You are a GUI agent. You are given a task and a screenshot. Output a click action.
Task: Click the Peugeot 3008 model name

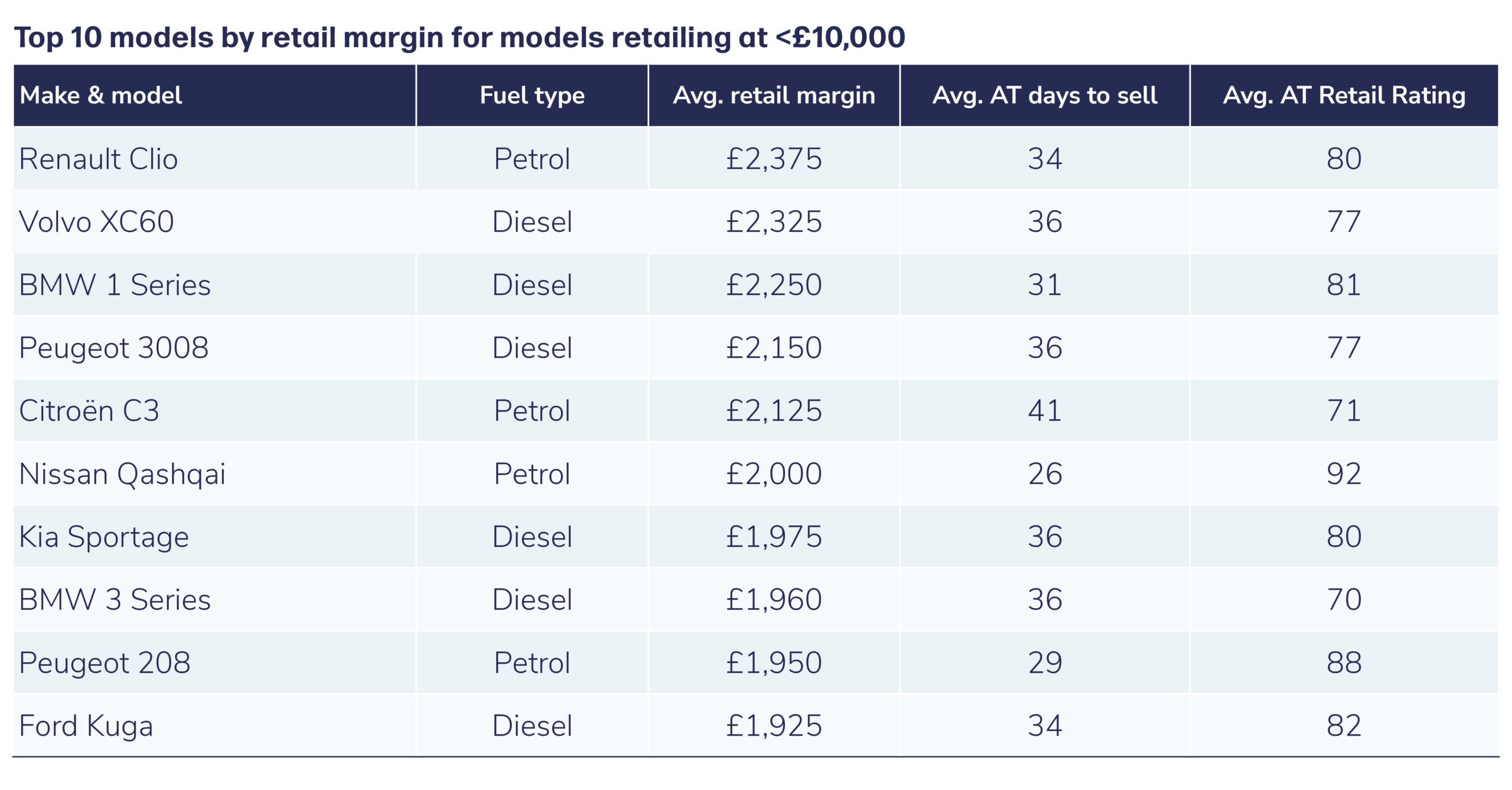click(114, 348)
